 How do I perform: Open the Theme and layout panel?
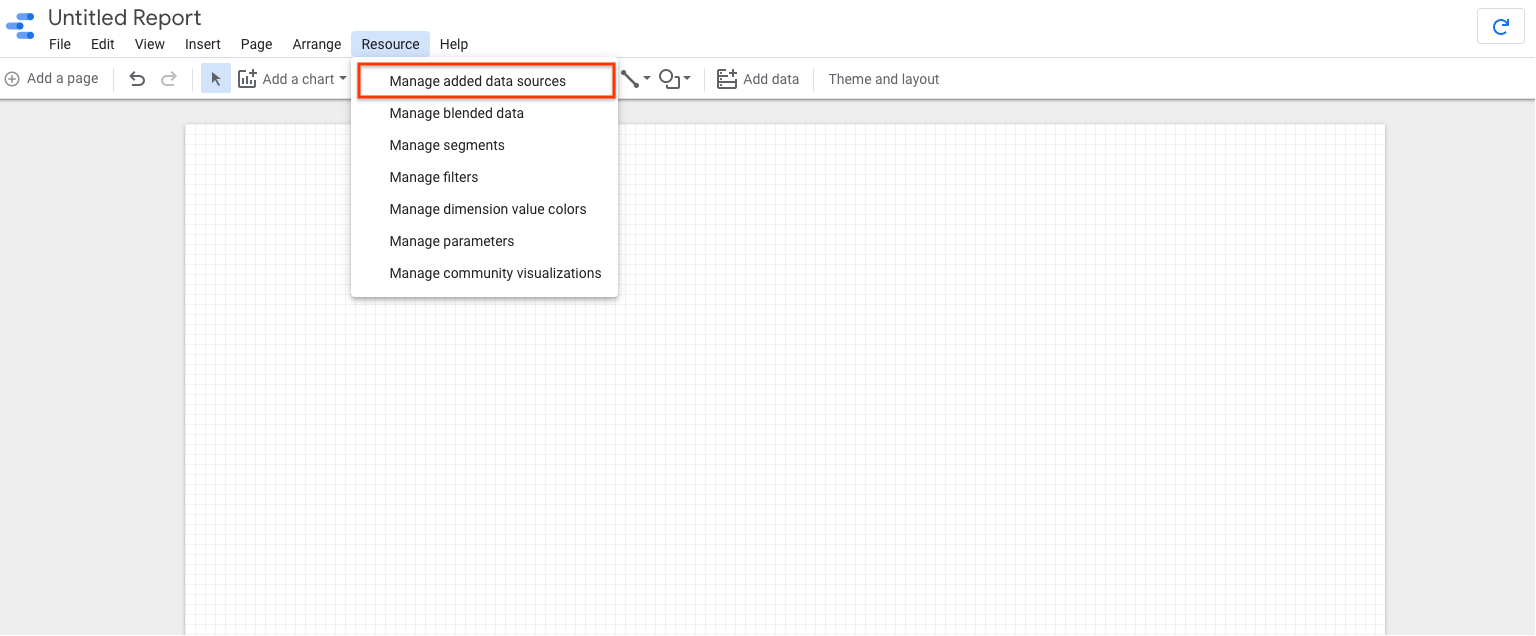(x=884, y=79)
